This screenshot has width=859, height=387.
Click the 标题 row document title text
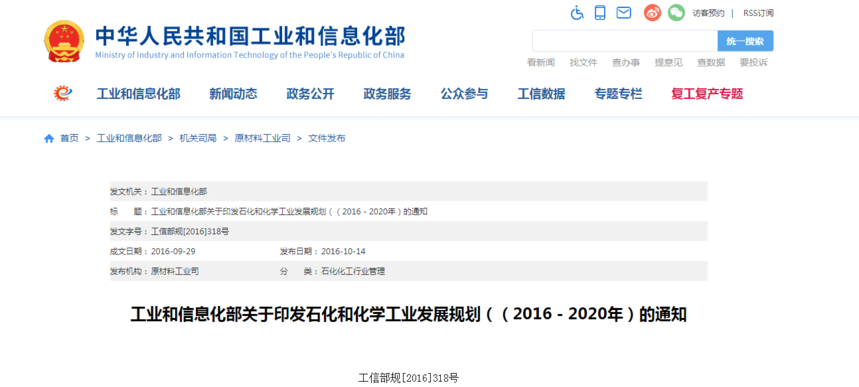tap(289, 212)
